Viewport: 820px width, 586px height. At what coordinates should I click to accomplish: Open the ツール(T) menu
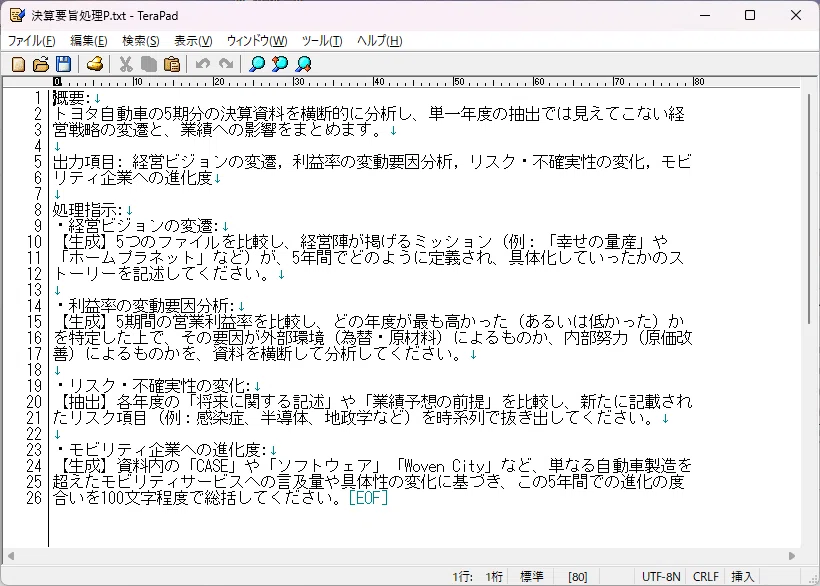322,41
